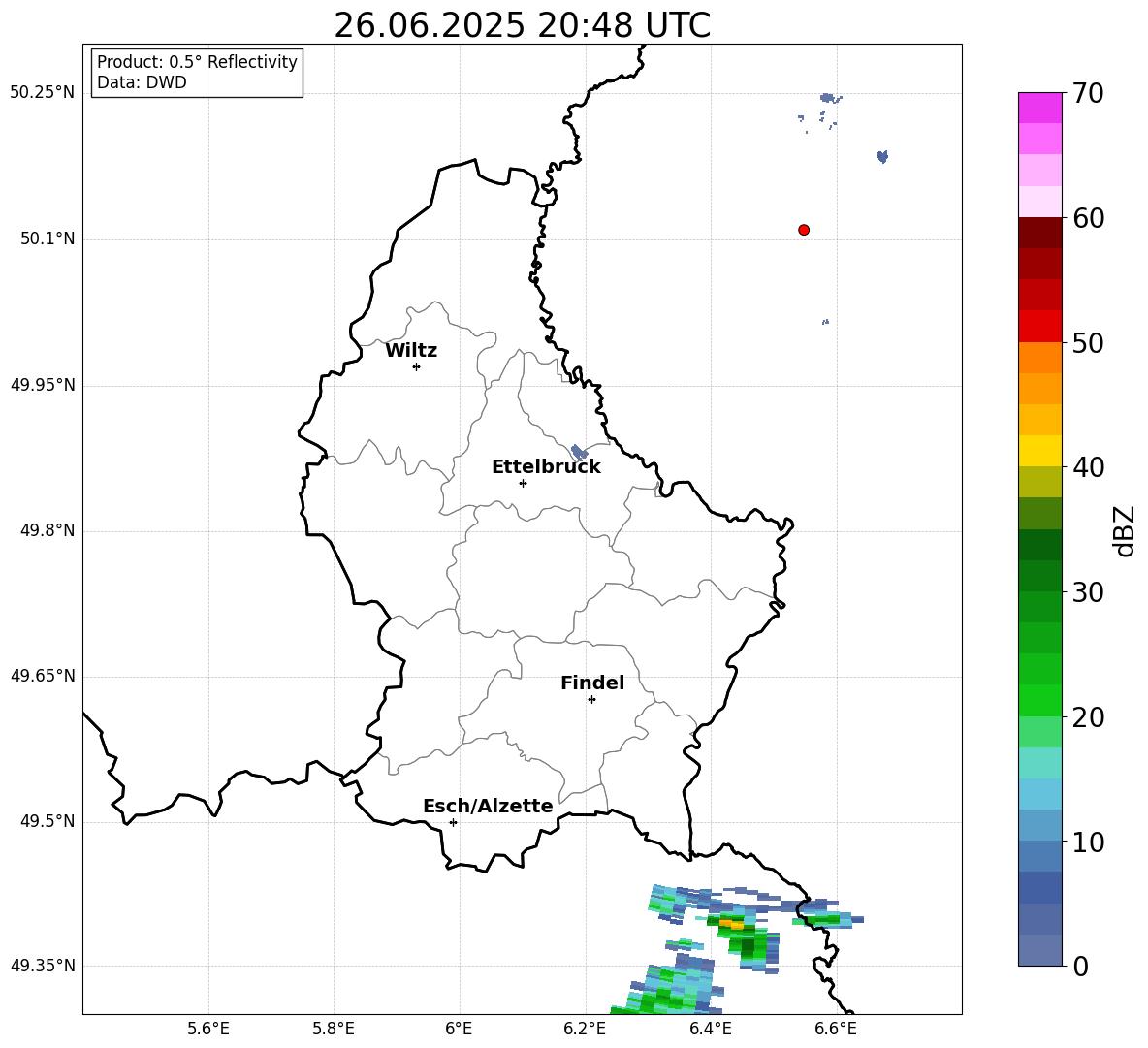Click the small blue echo northeast of Ettelbruck
1148x1048 pixels.
[x=579, y=452]
